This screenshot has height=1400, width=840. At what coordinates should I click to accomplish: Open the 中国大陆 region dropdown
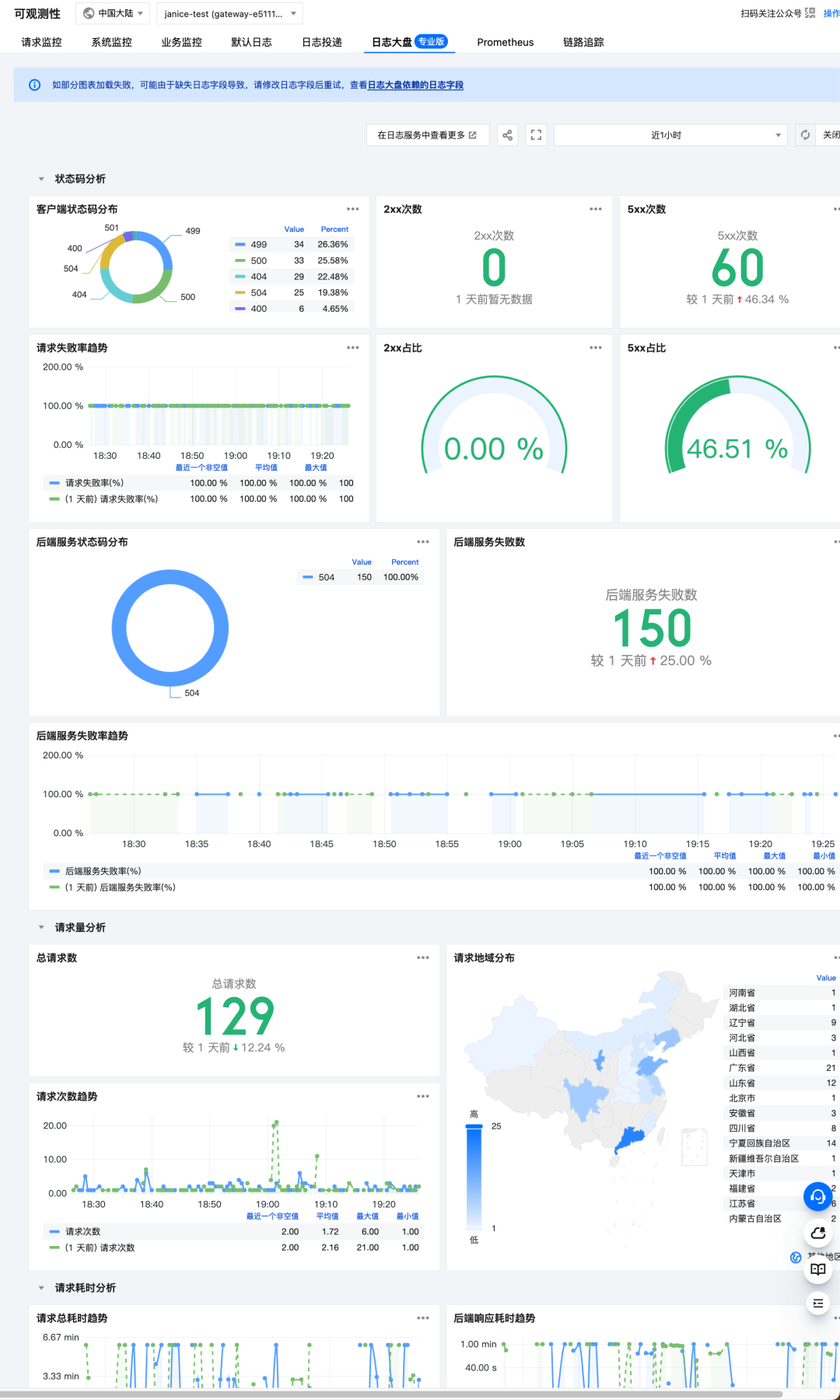pos(113,13)
